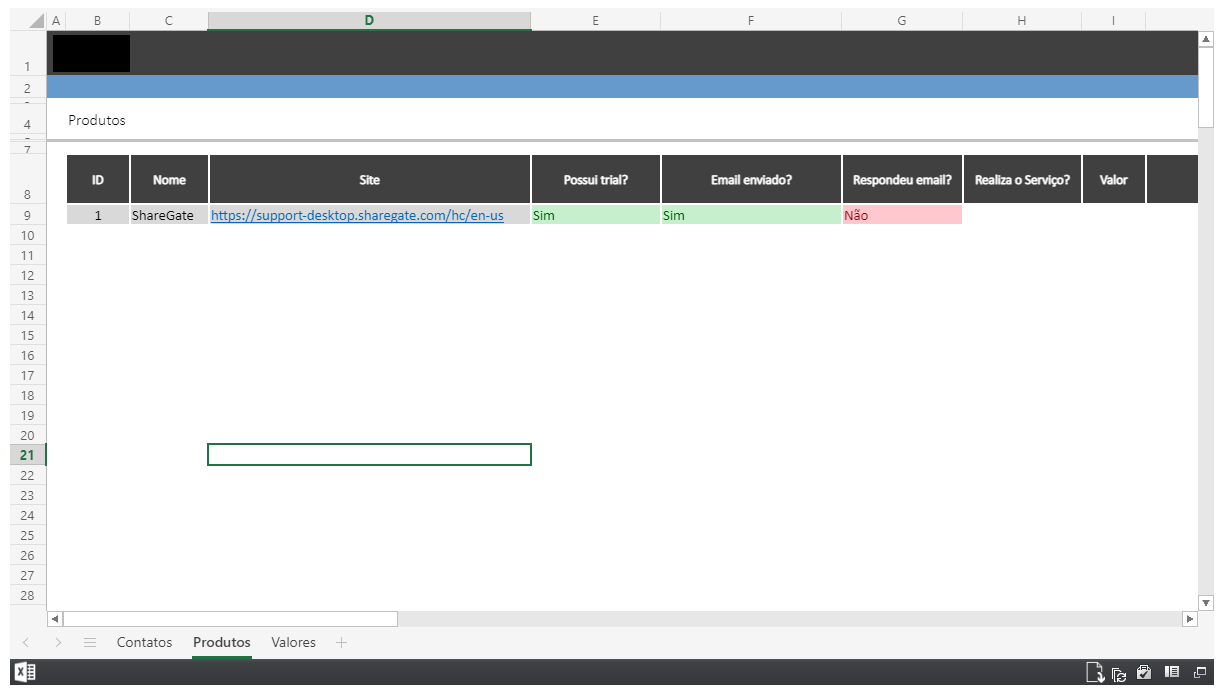
Task: Select the Produtos sheet tab
Action: [x=222, y=642]
